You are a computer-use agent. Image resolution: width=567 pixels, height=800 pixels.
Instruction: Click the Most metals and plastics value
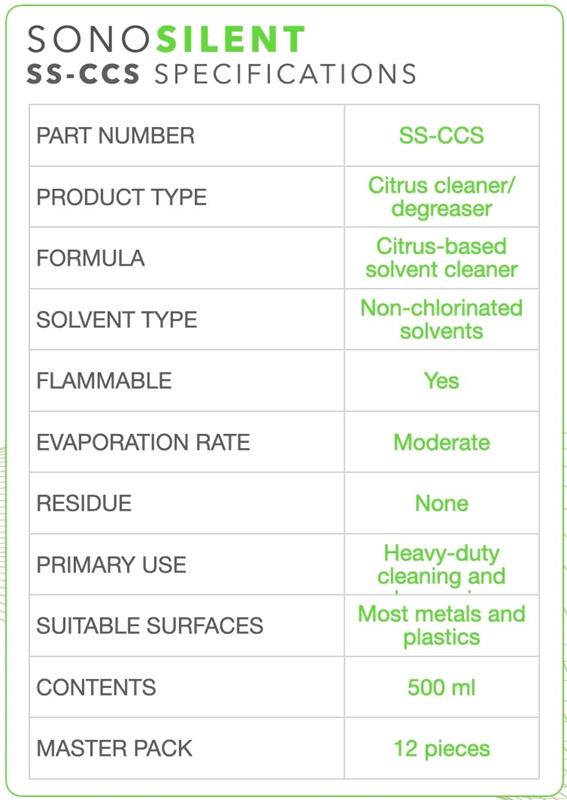point(441,626)
